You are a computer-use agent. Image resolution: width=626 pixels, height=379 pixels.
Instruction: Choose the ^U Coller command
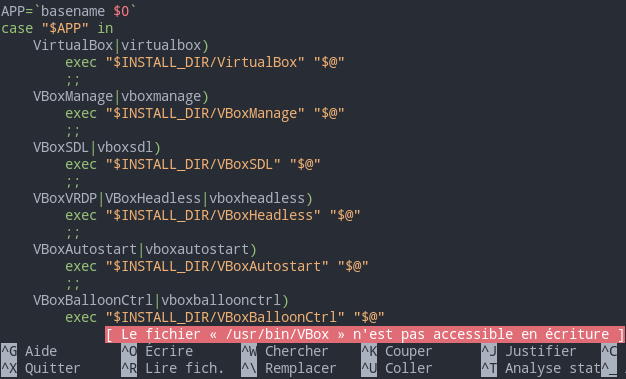tap(397, 368)
